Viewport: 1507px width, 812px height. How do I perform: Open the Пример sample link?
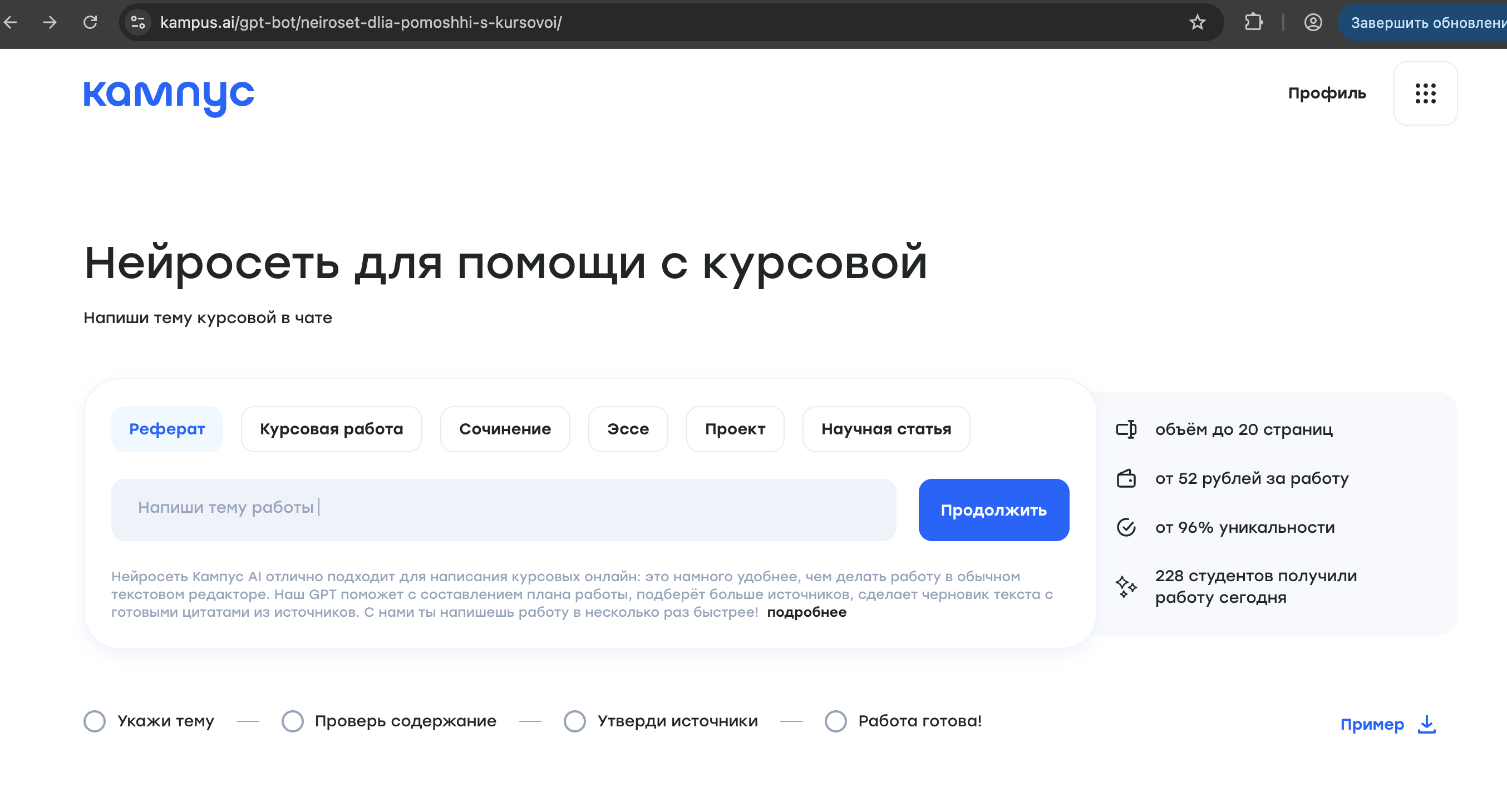(1372, 724)
